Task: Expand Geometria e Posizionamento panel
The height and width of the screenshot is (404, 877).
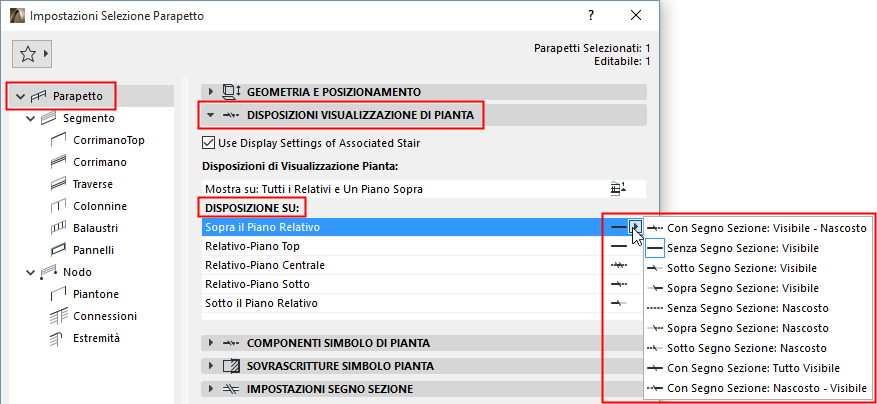Action: [x=211, y=92]
